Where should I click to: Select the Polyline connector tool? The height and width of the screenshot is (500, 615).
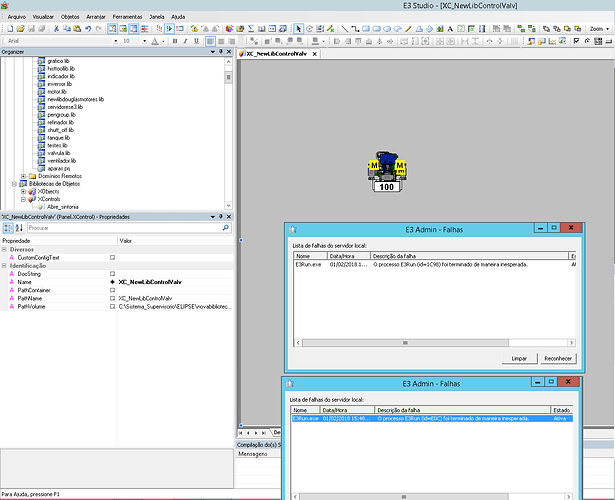(355, 29)
